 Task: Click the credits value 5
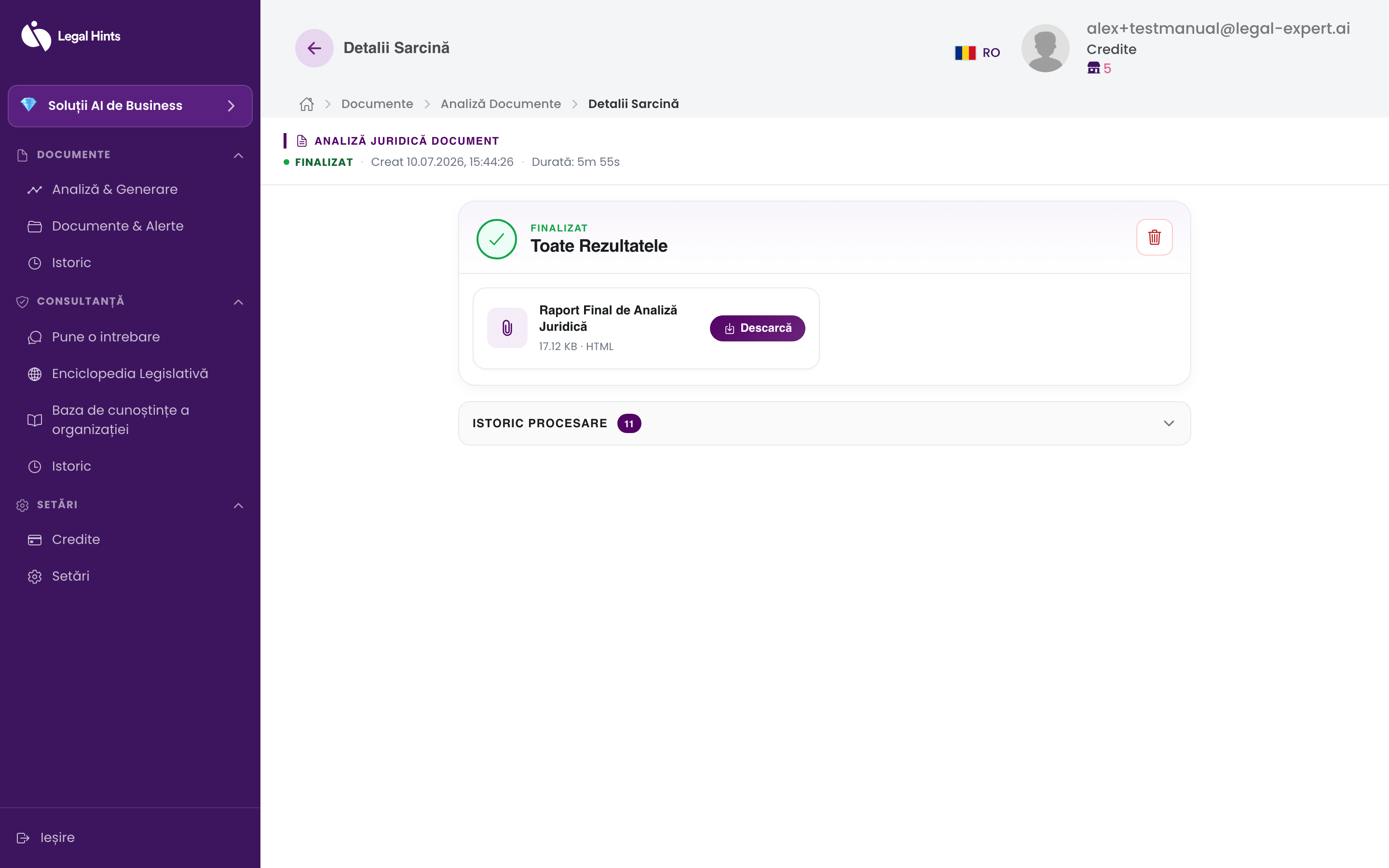1107,68
